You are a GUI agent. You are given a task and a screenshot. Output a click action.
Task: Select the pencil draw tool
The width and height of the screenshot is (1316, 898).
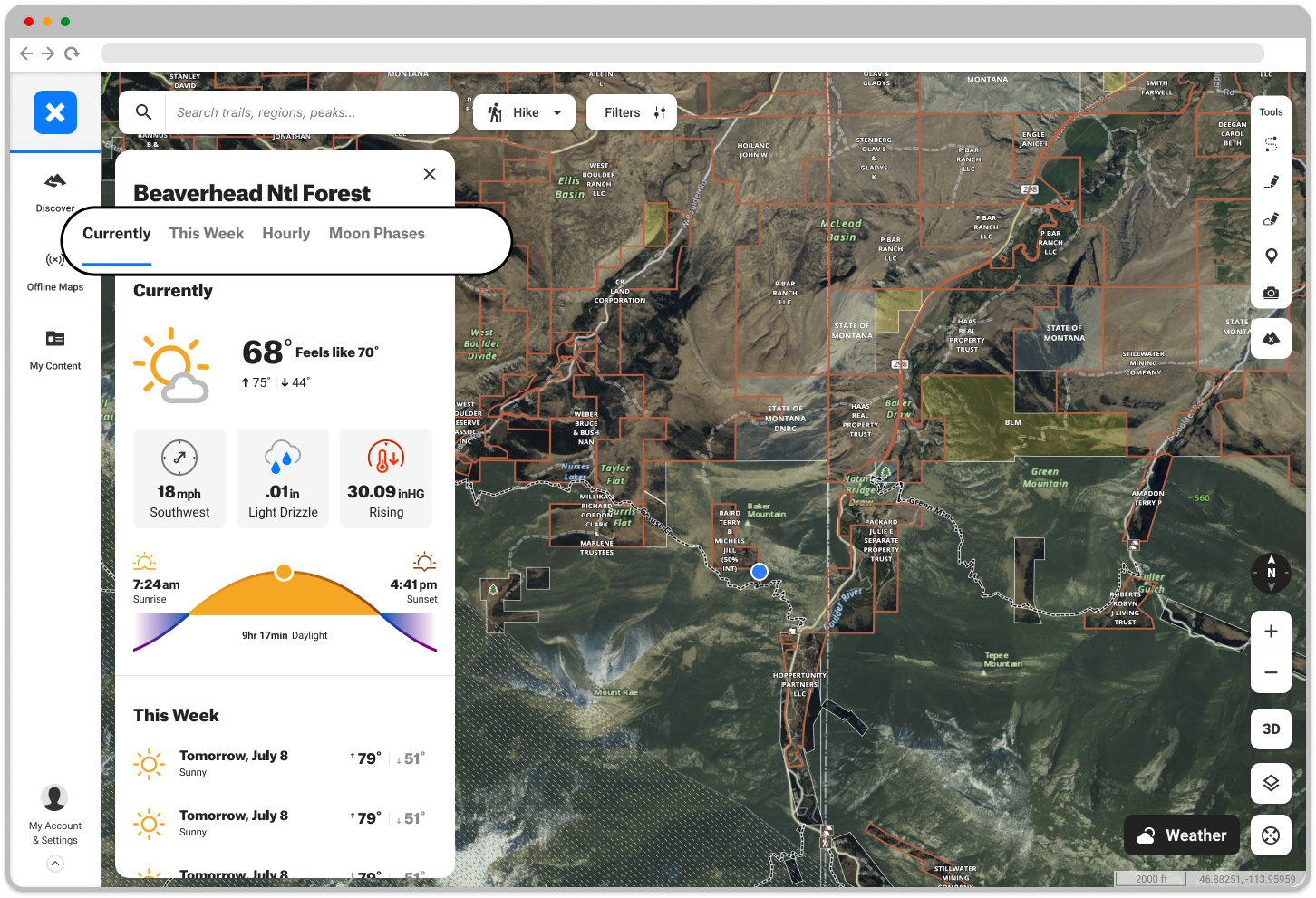click(x=1271, y=181)
